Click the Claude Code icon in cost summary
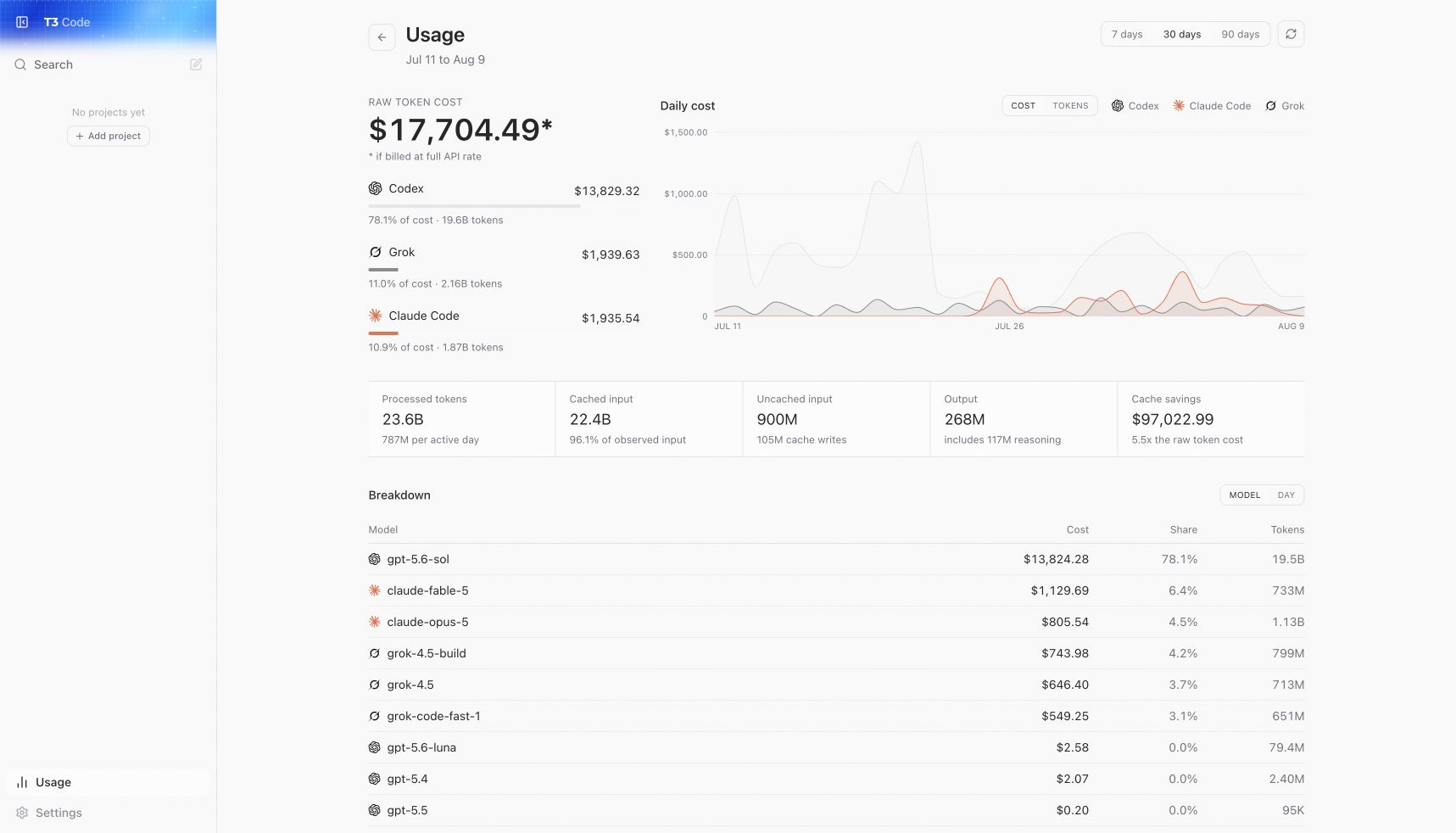 (x=375, y=316)
